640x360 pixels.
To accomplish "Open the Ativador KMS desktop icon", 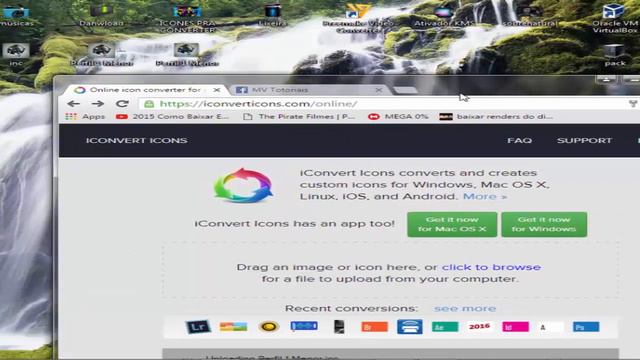I will click(444, 15).
